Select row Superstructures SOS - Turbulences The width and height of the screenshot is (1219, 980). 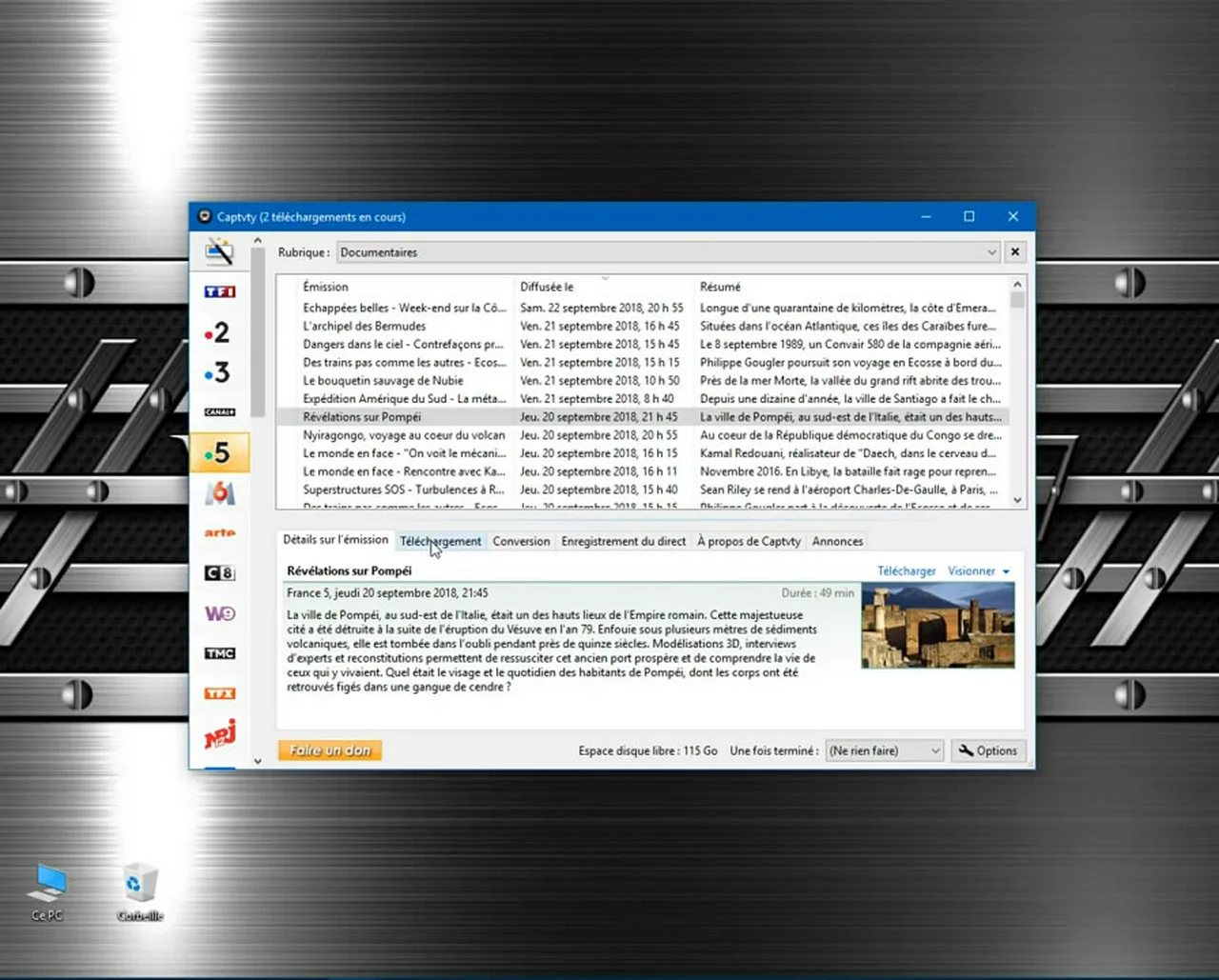coord(642,489)
